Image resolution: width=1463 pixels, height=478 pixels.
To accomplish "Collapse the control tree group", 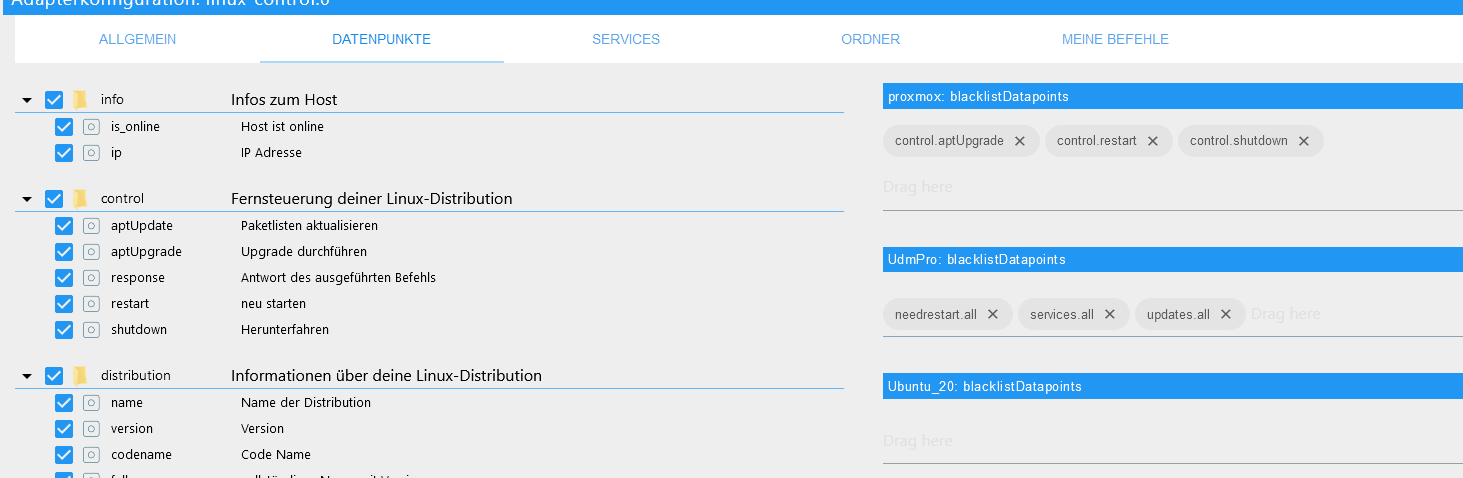I will tap(27, 199).
